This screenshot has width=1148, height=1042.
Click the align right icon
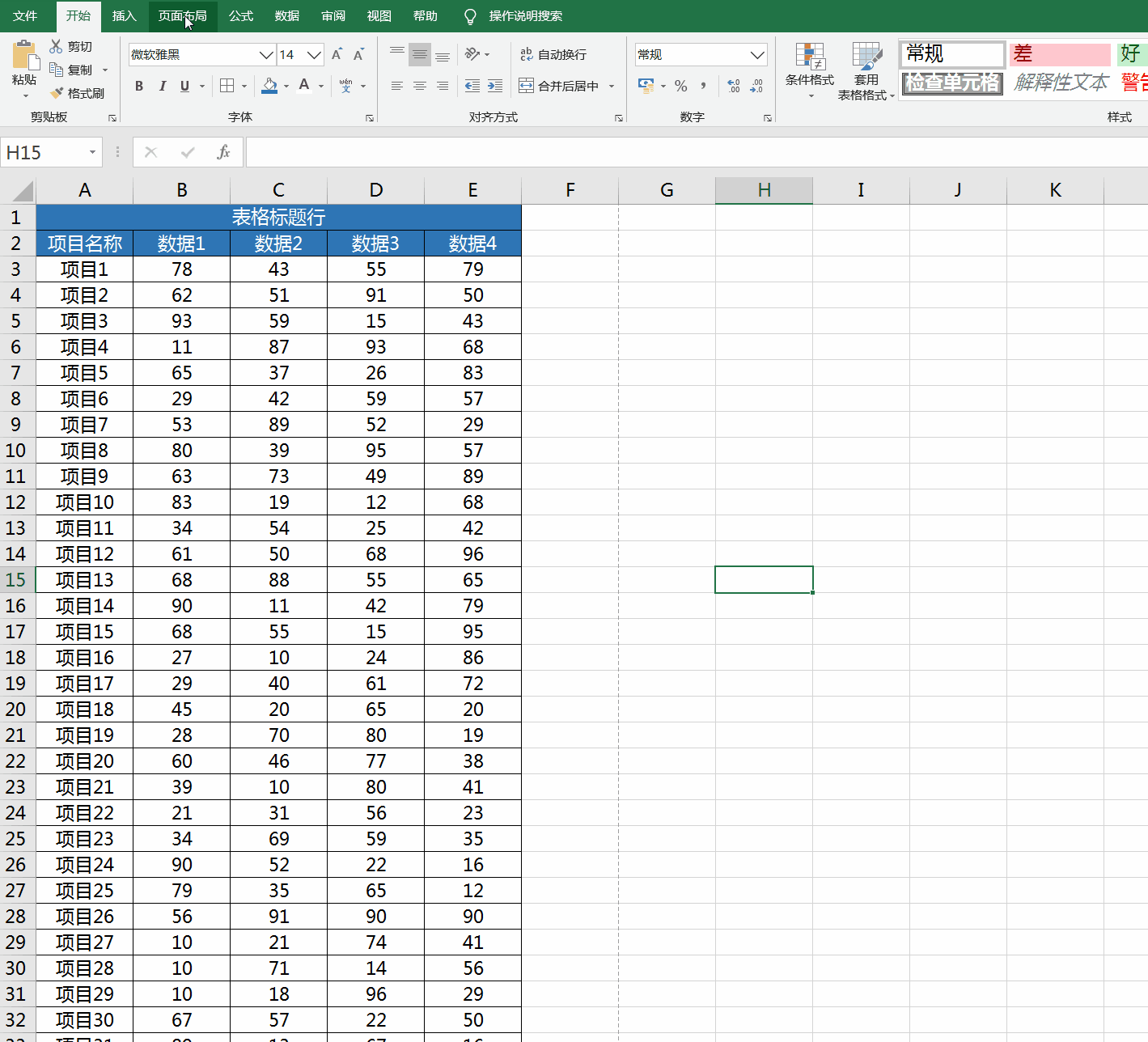[x=443, y=86]
